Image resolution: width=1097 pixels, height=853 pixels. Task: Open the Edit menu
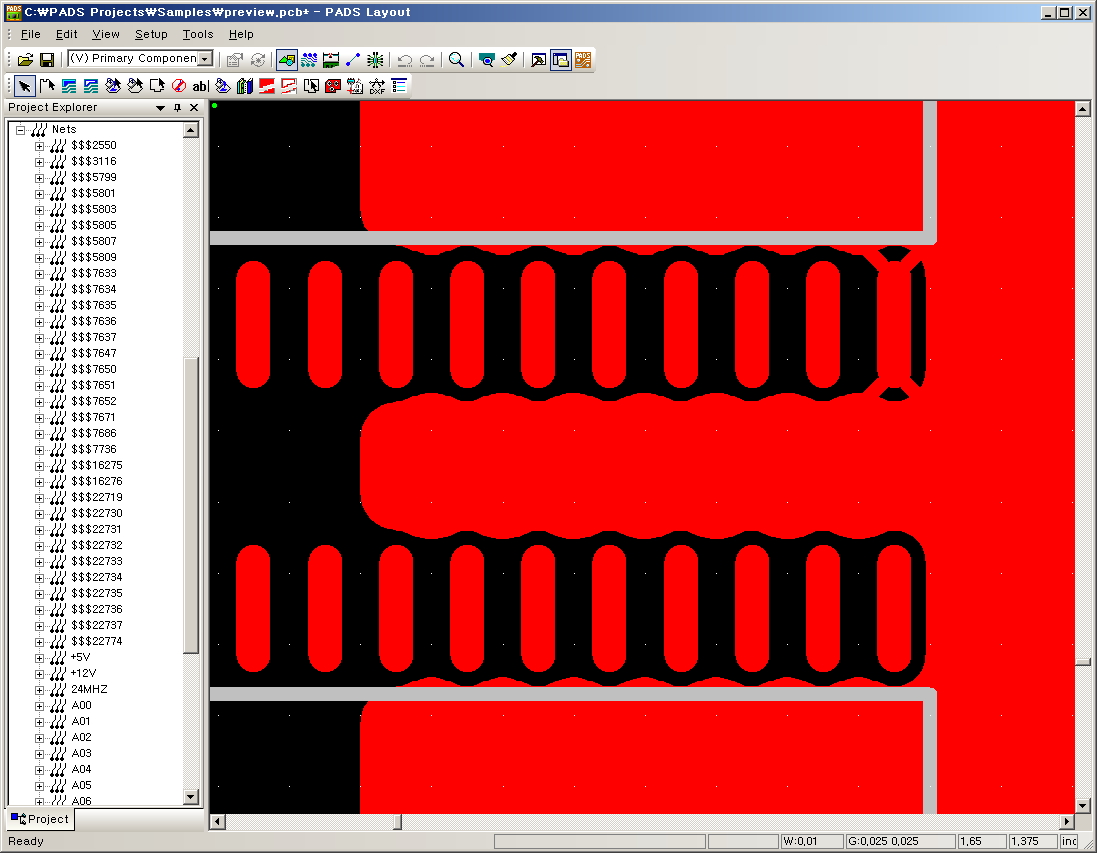[x=66, y=34]
